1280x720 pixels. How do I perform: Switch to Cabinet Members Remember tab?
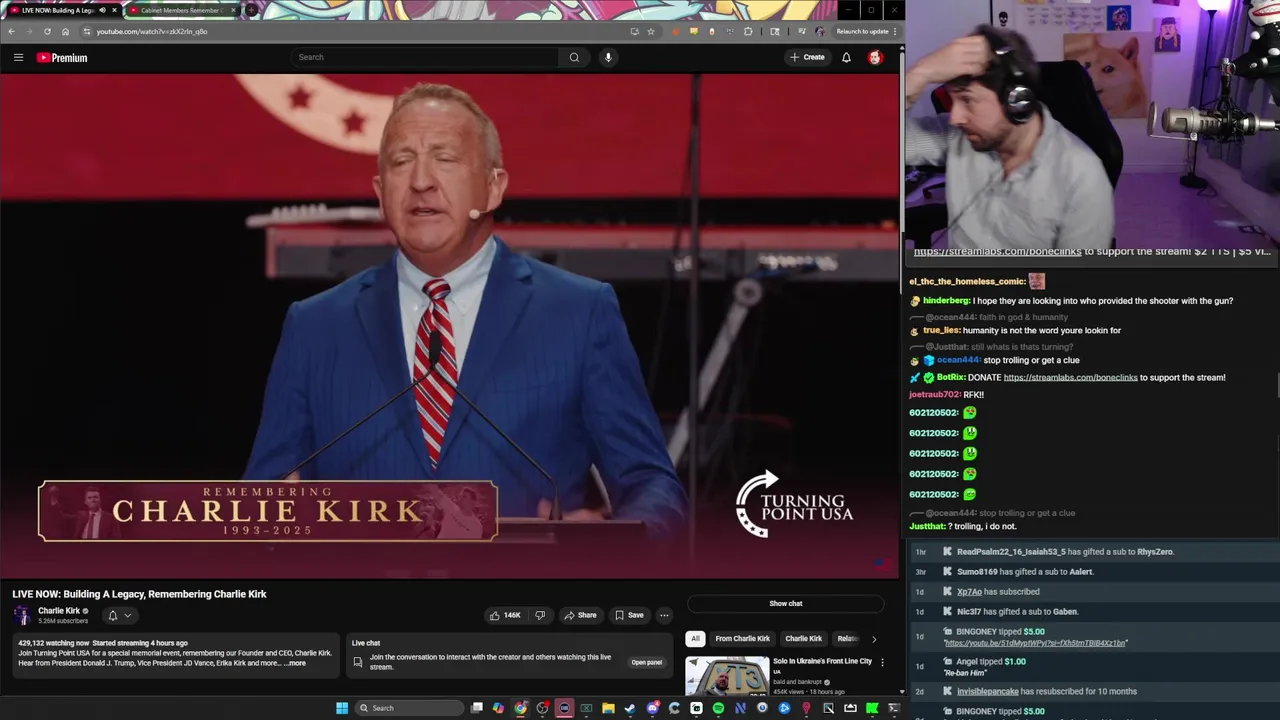pos(183,10)
